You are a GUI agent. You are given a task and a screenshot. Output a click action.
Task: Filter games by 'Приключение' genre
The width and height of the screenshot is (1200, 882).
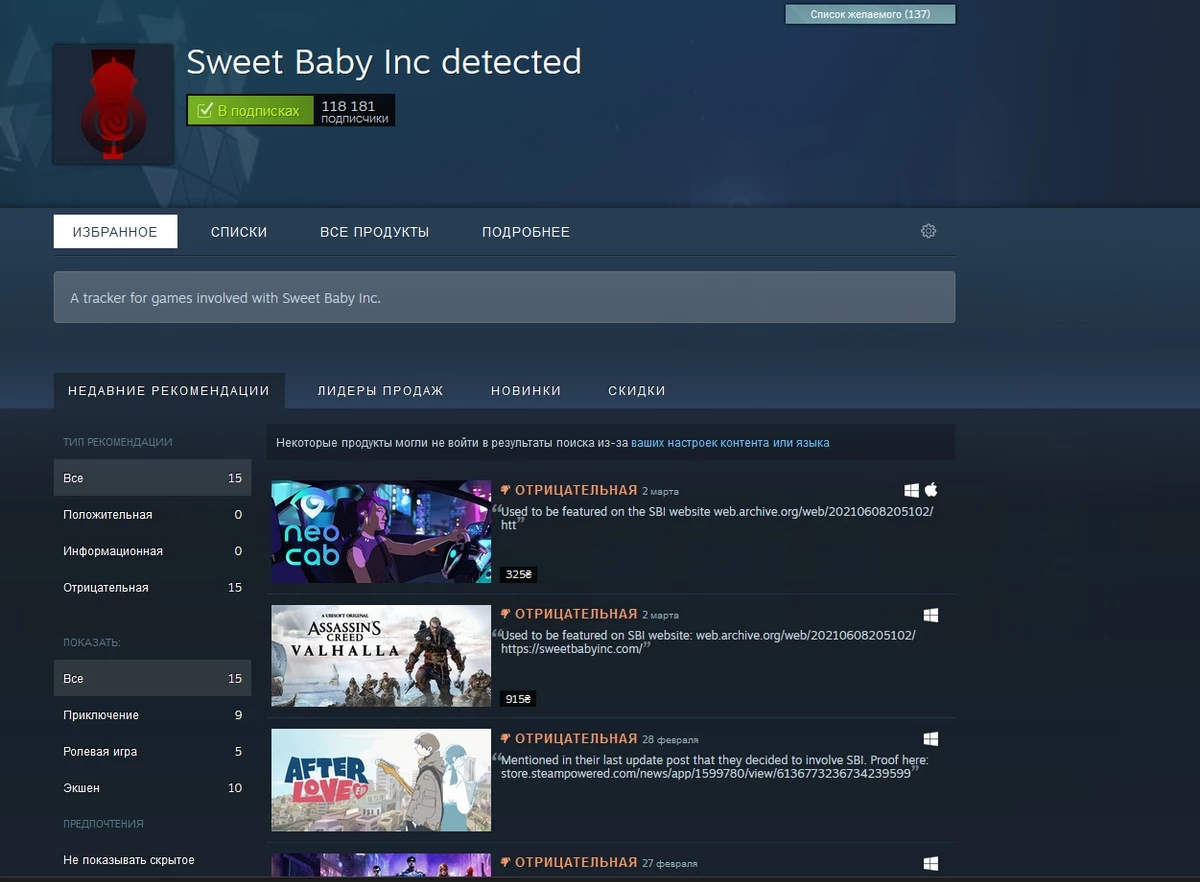pos(152,715)
